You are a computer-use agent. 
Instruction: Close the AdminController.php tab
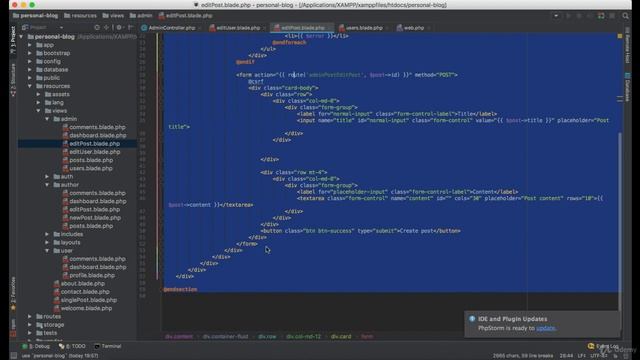(200, 28)
